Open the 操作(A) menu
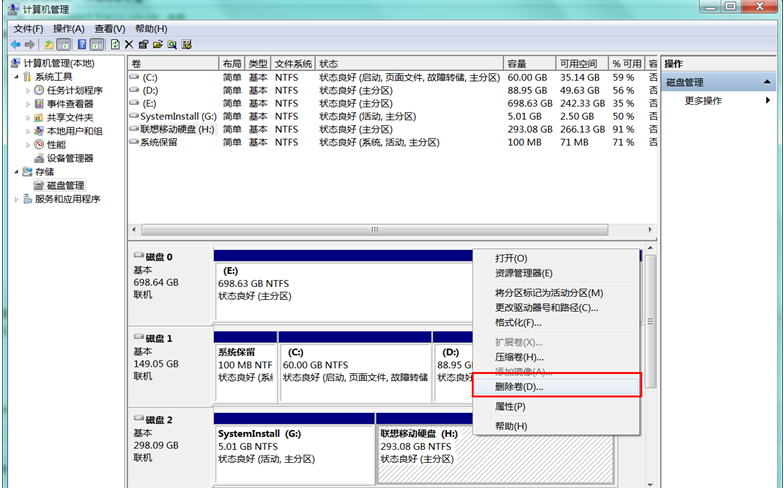The image size is (784, 488). tap(68, 29)
